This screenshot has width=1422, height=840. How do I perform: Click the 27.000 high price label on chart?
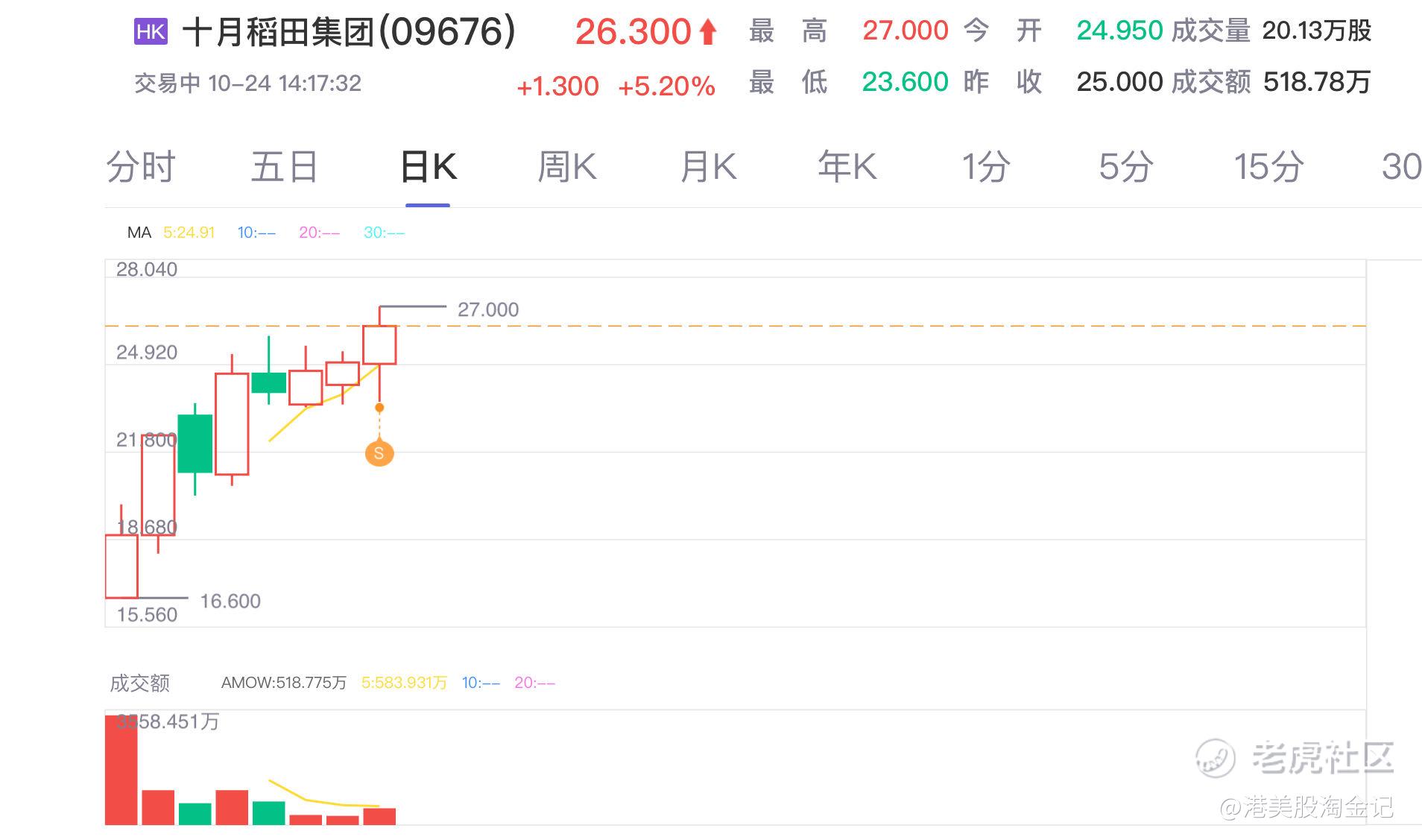pos(488,309)
